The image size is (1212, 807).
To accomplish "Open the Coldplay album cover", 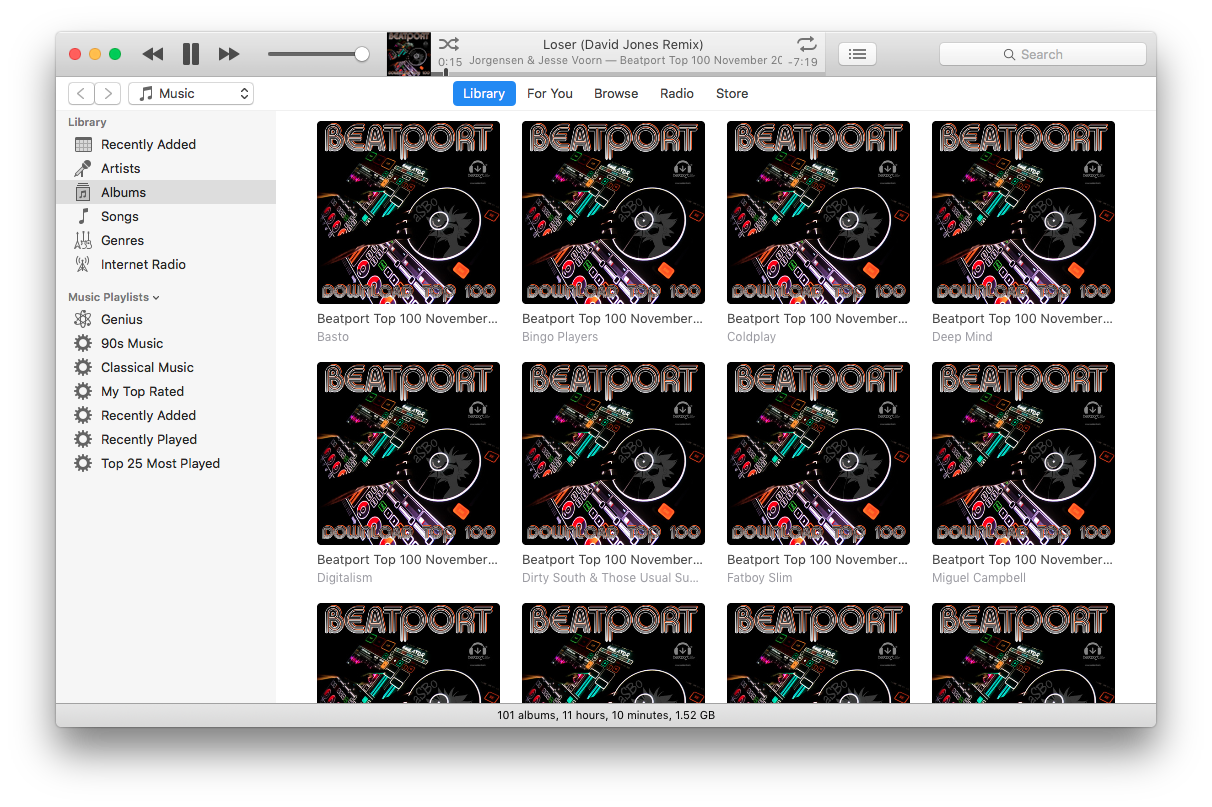I will (818, 212).
